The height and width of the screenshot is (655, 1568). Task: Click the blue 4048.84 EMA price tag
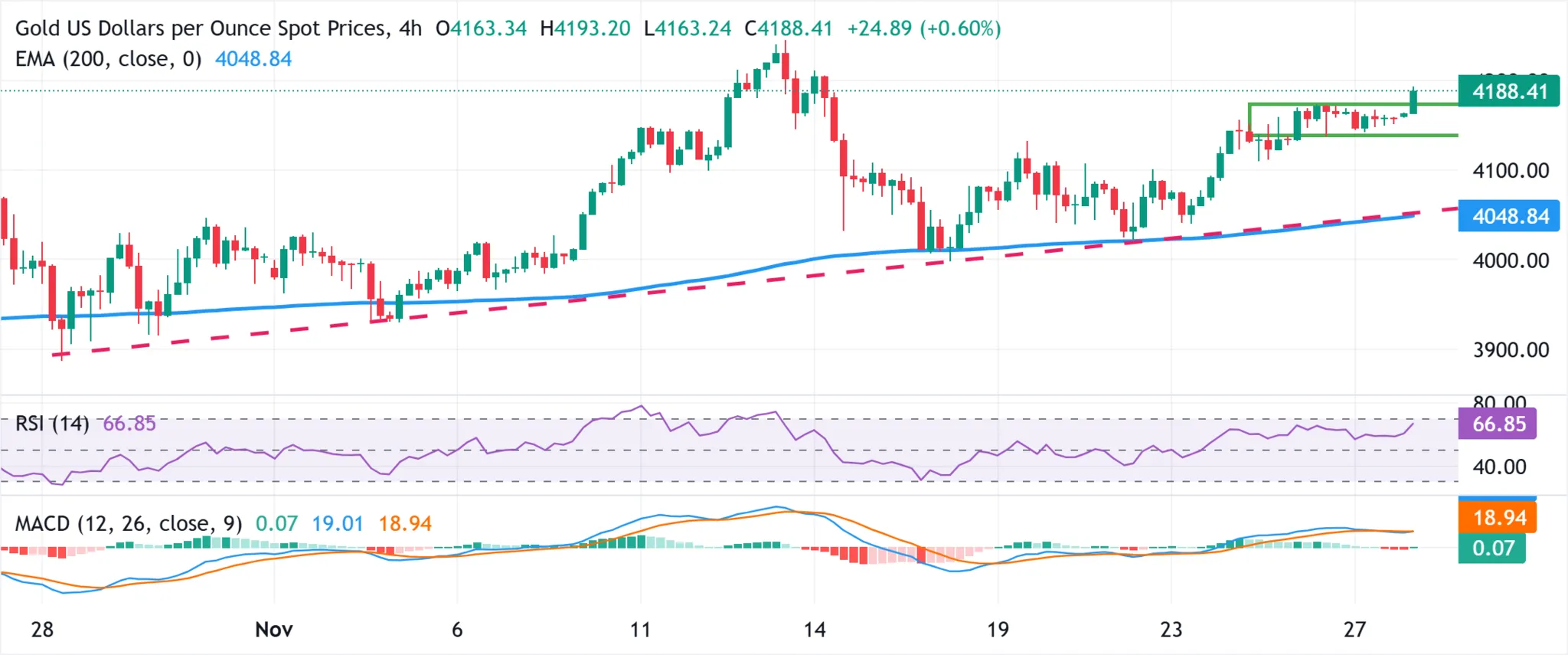pyautogui.click(x=1508, y=217)
